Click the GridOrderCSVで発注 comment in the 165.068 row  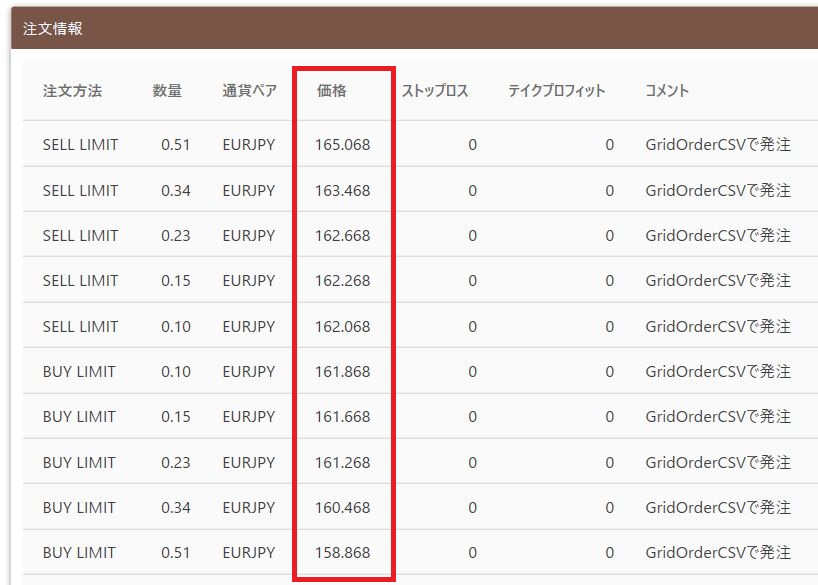(x=718, y=145)
